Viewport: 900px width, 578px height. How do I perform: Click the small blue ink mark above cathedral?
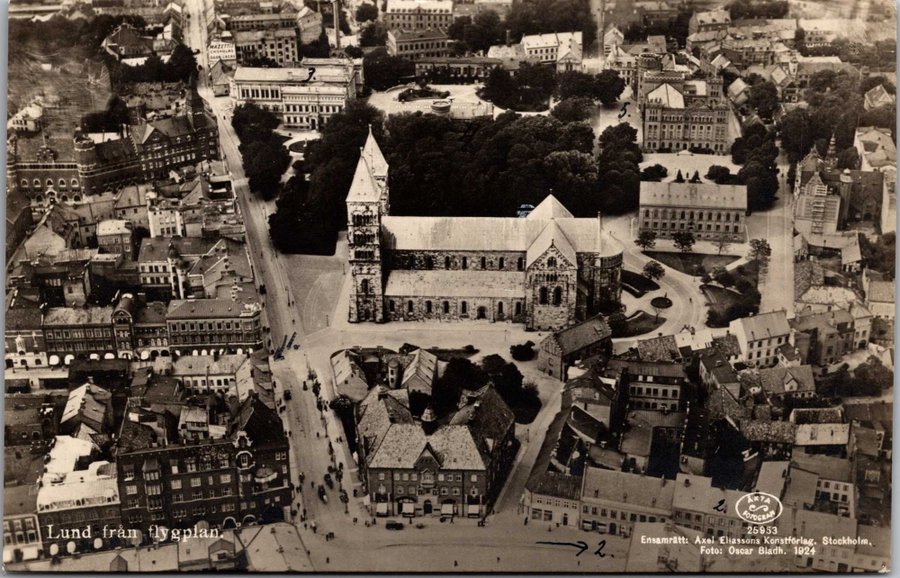pyautogui.click(x=525, y=210)
